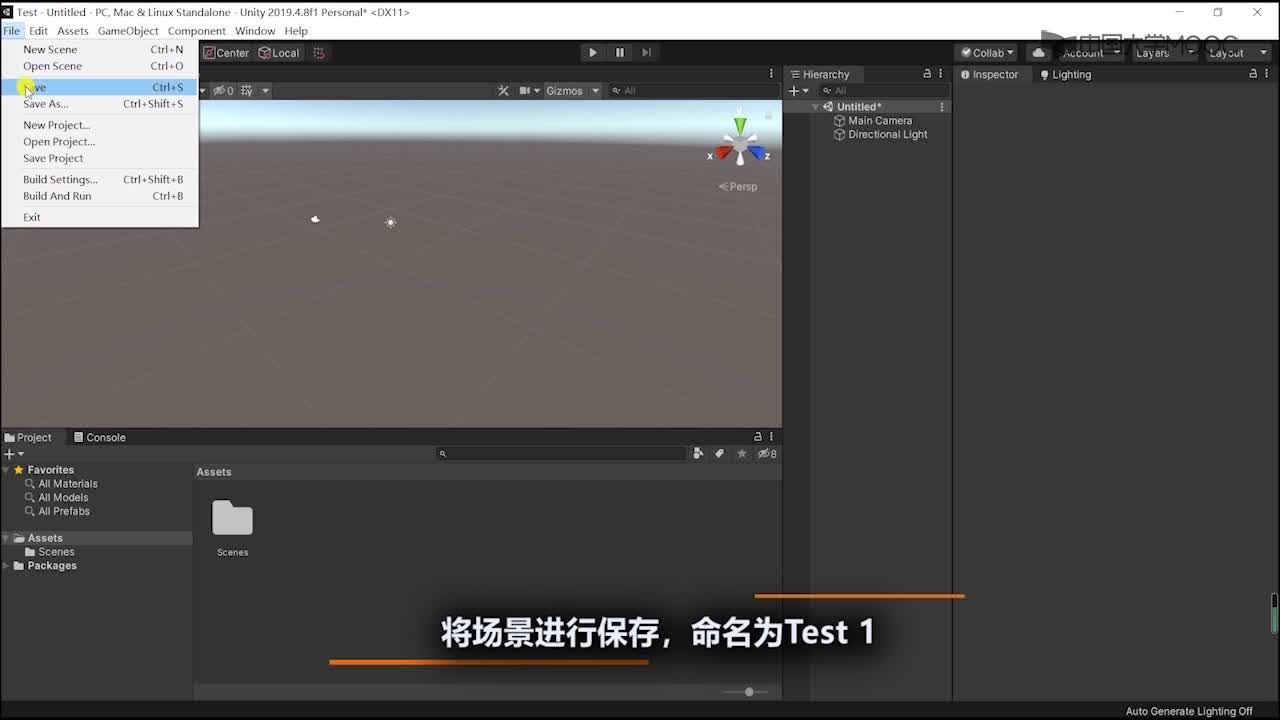Viewport: 1280px width, 720px height.
Task: Click the Pause button in the toolbar
Action: (x=619, y=53)
